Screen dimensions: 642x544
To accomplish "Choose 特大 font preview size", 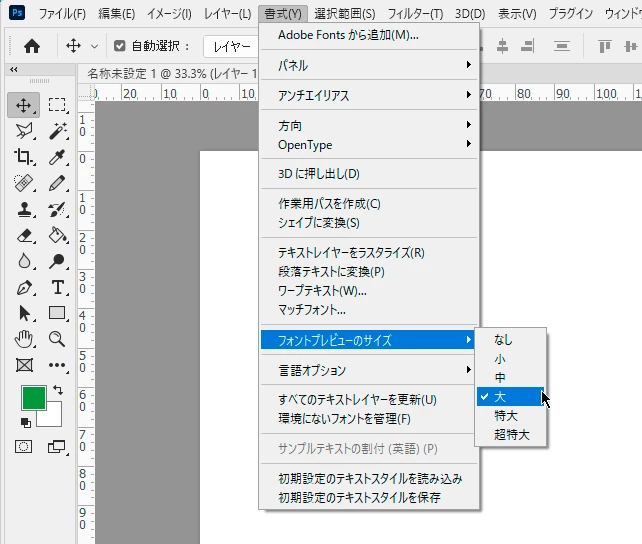I will pos(511,415).
